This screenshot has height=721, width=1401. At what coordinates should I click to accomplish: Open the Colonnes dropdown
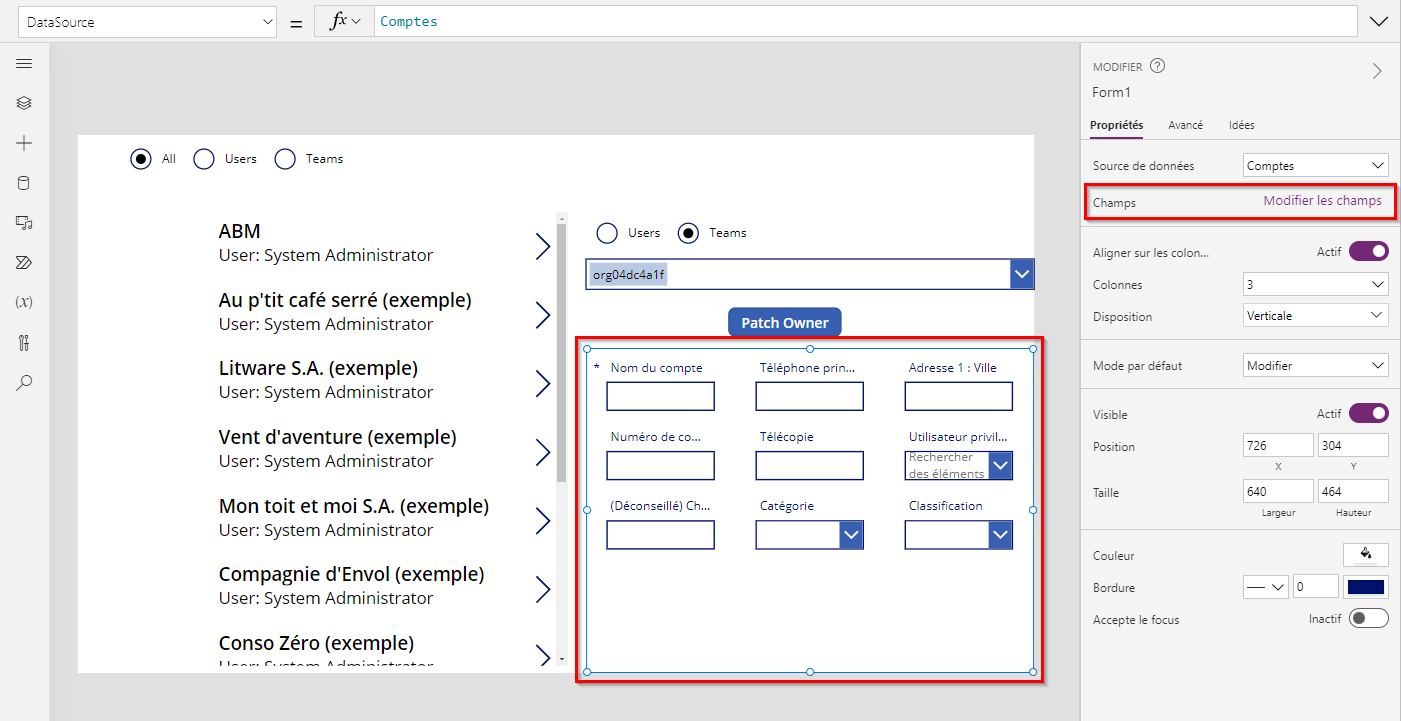[x=1316, y=284]
